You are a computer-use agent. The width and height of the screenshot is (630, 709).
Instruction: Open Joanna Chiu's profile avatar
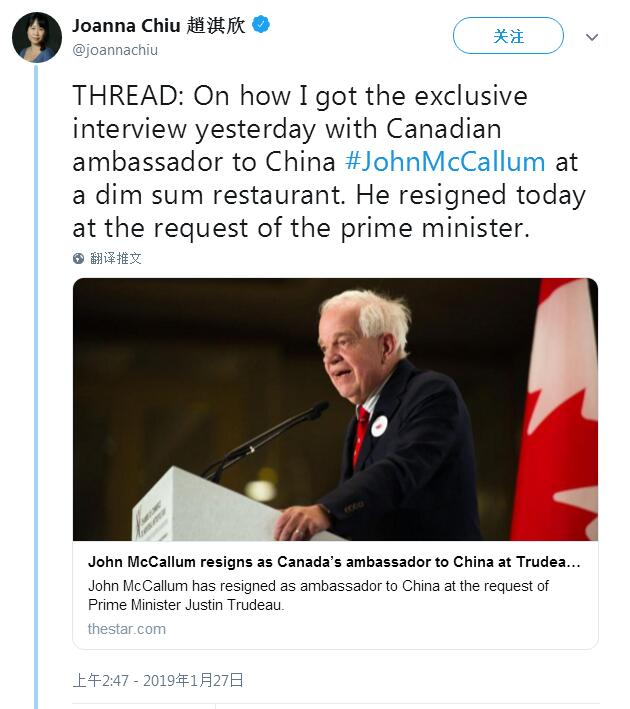coord(36,37)
